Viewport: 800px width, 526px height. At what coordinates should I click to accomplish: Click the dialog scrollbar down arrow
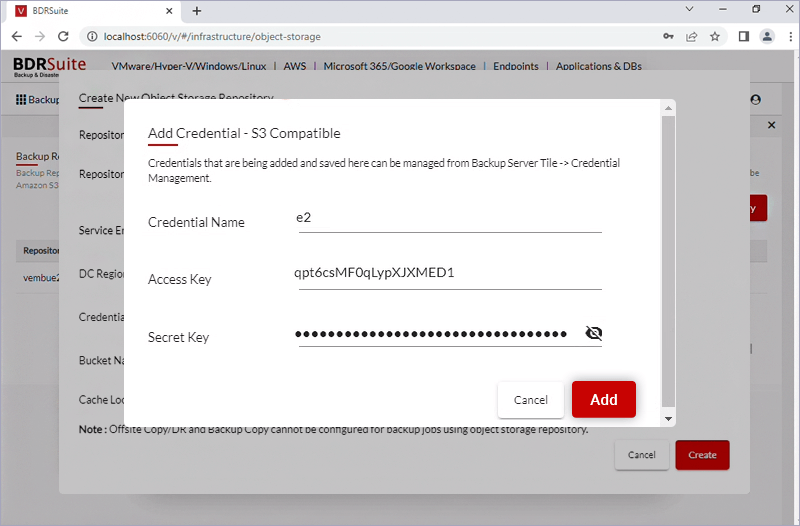pyautogui.click(x=668, y=419)
